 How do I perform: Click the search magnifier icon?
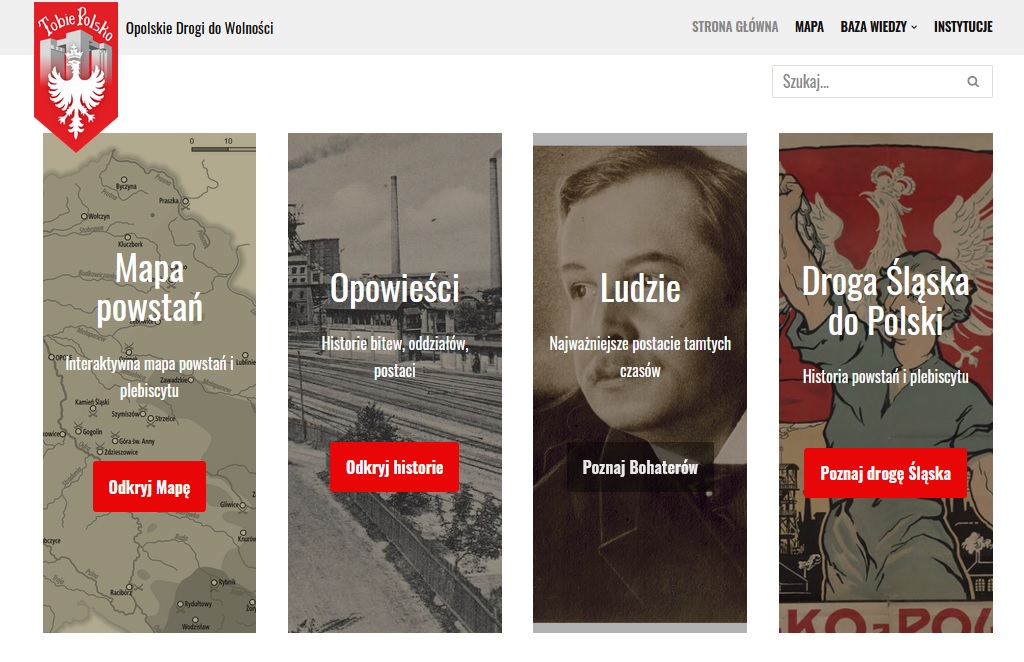tap(973, 82)
